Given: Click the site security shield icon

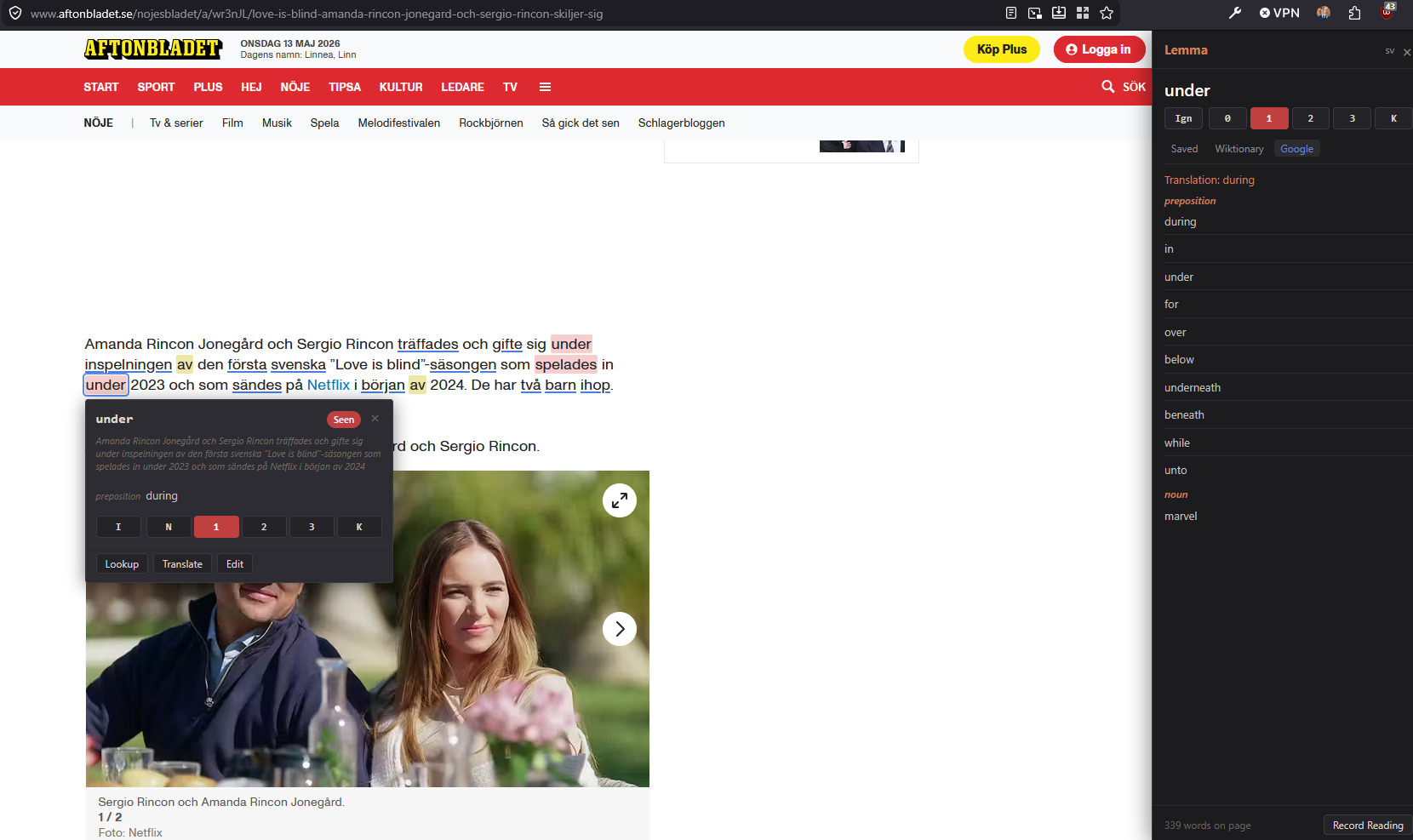Looking at the screenshot, I should pos(15,13).
